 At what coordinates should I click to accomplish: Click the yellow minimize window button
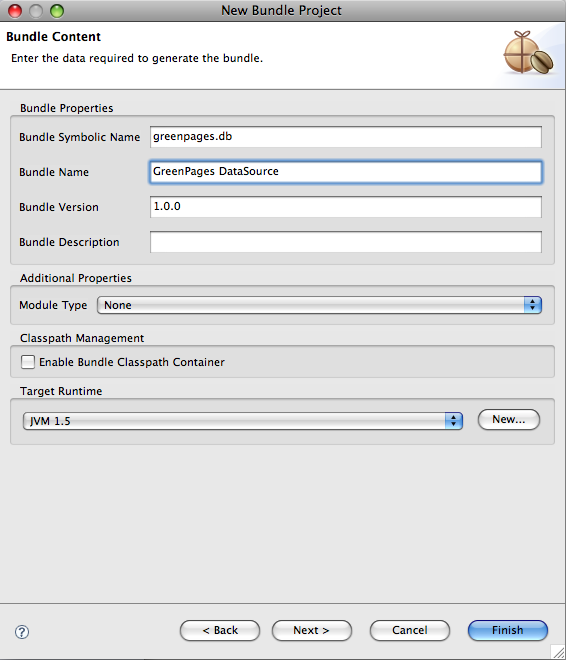pos(36,11)
